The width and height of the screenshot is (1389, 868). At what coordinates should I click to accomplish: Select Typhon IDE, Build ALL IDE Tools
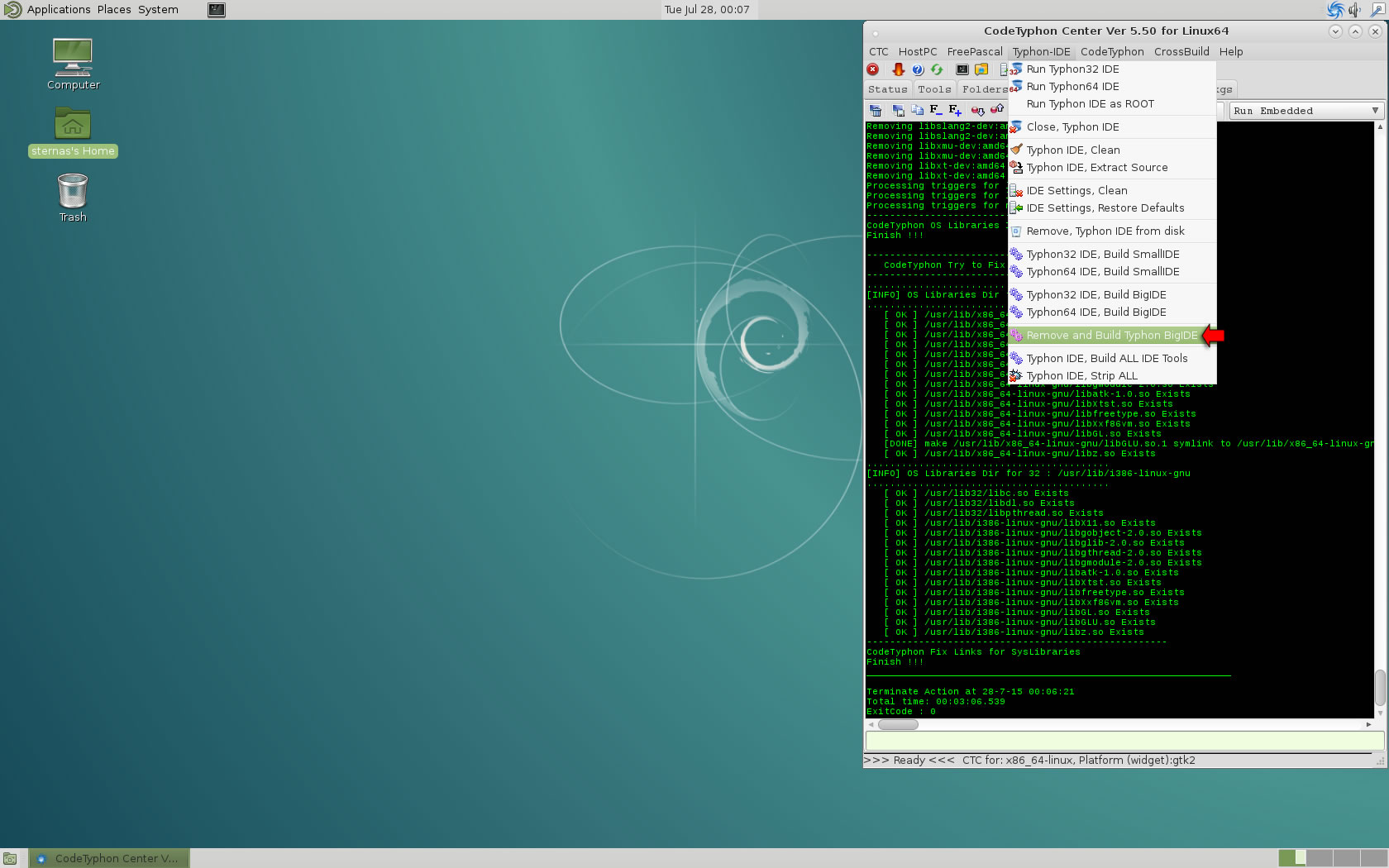pos(1112,359)
